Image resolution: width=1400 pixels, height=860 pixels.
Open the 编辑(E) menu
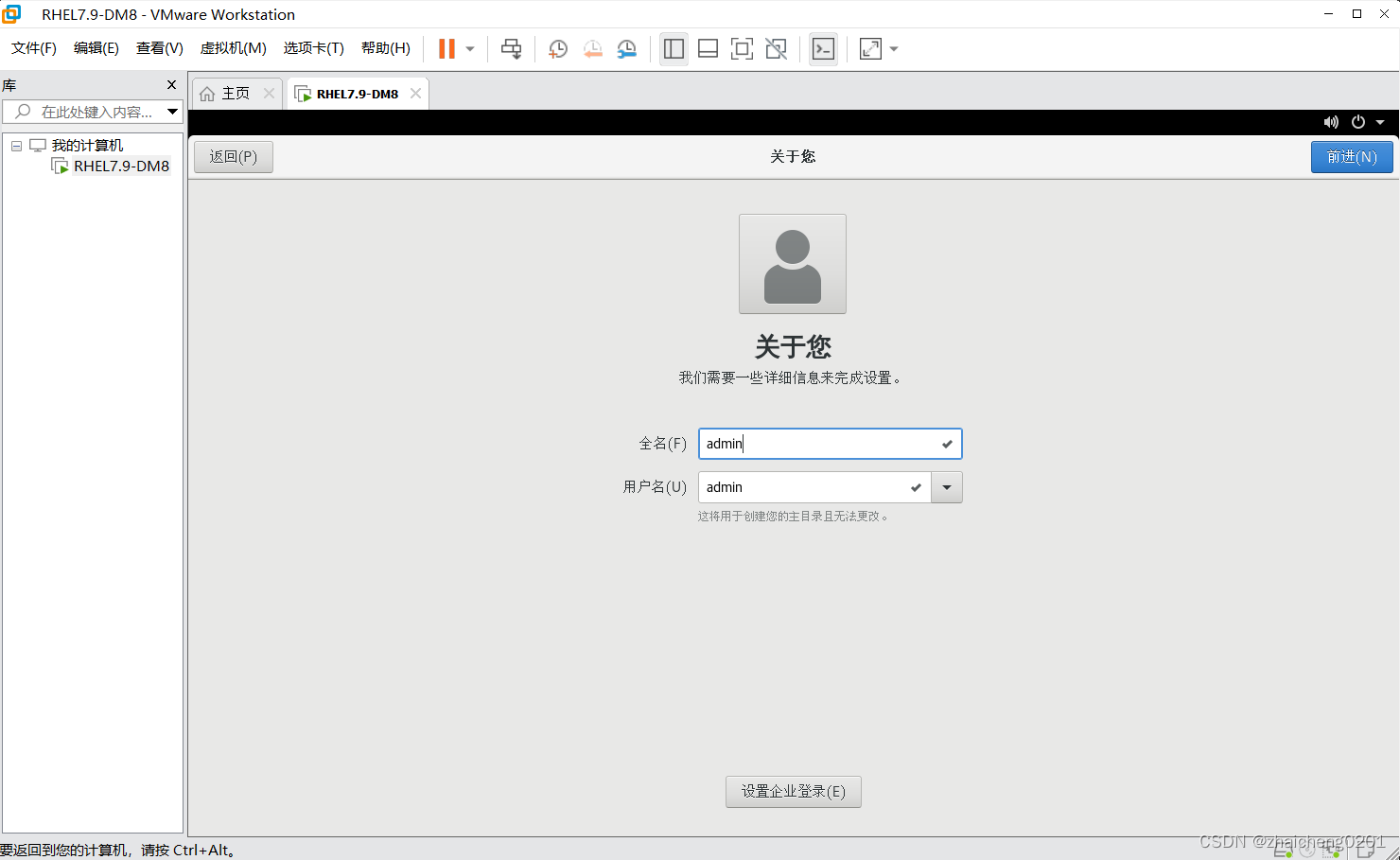point(96,48)
